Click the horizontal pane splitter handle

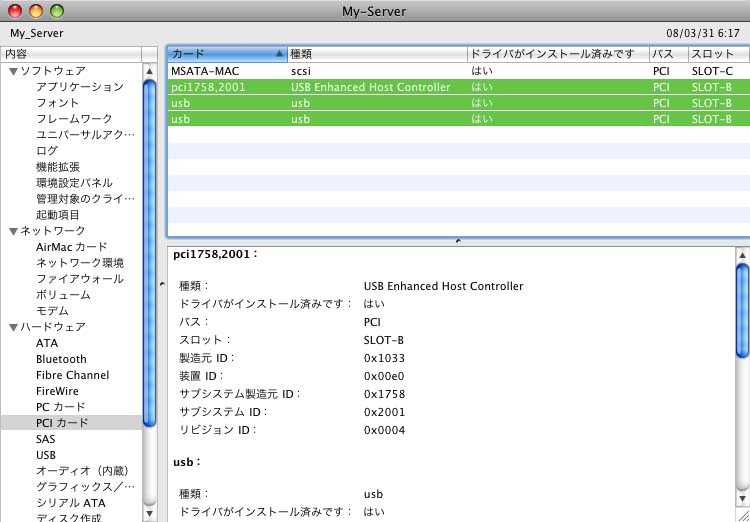click(458, 242)
